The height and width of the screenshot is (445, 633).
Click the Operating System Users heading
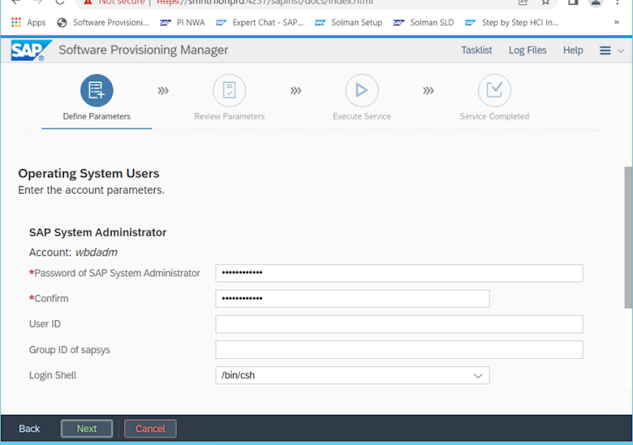[88, 174]
